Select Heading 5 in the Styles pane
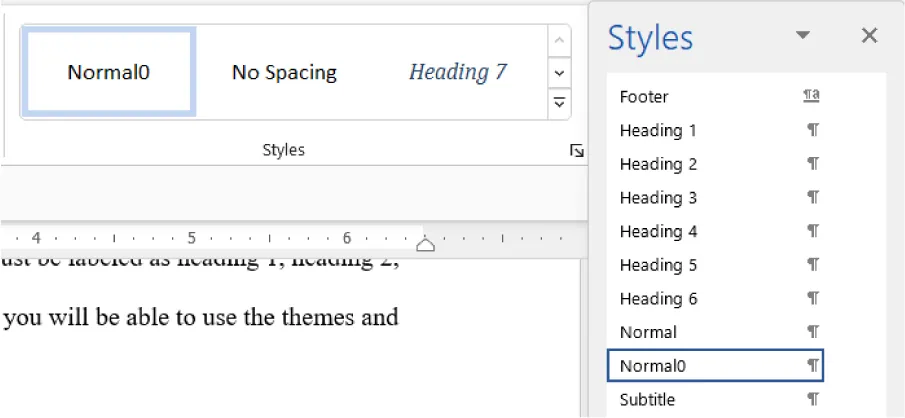 (x=658, y=265)
